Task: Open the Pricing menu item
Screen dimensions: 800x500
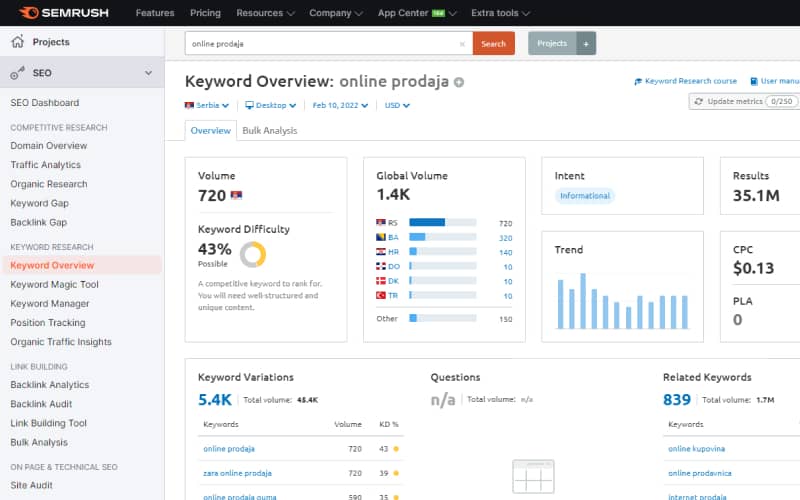Action: [205, 13]
